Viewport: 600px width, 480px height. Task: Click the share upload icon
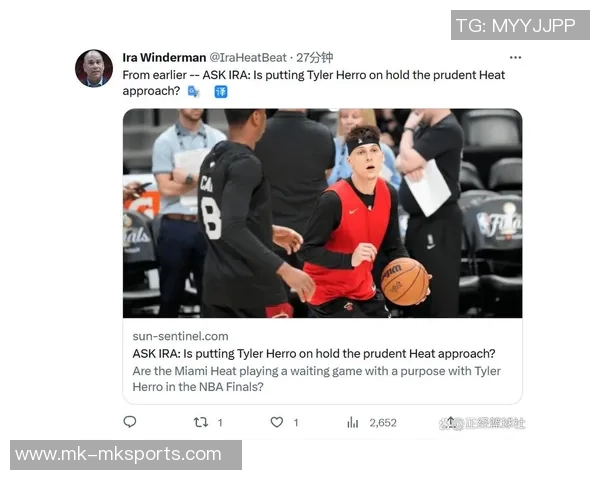(451, 422)
